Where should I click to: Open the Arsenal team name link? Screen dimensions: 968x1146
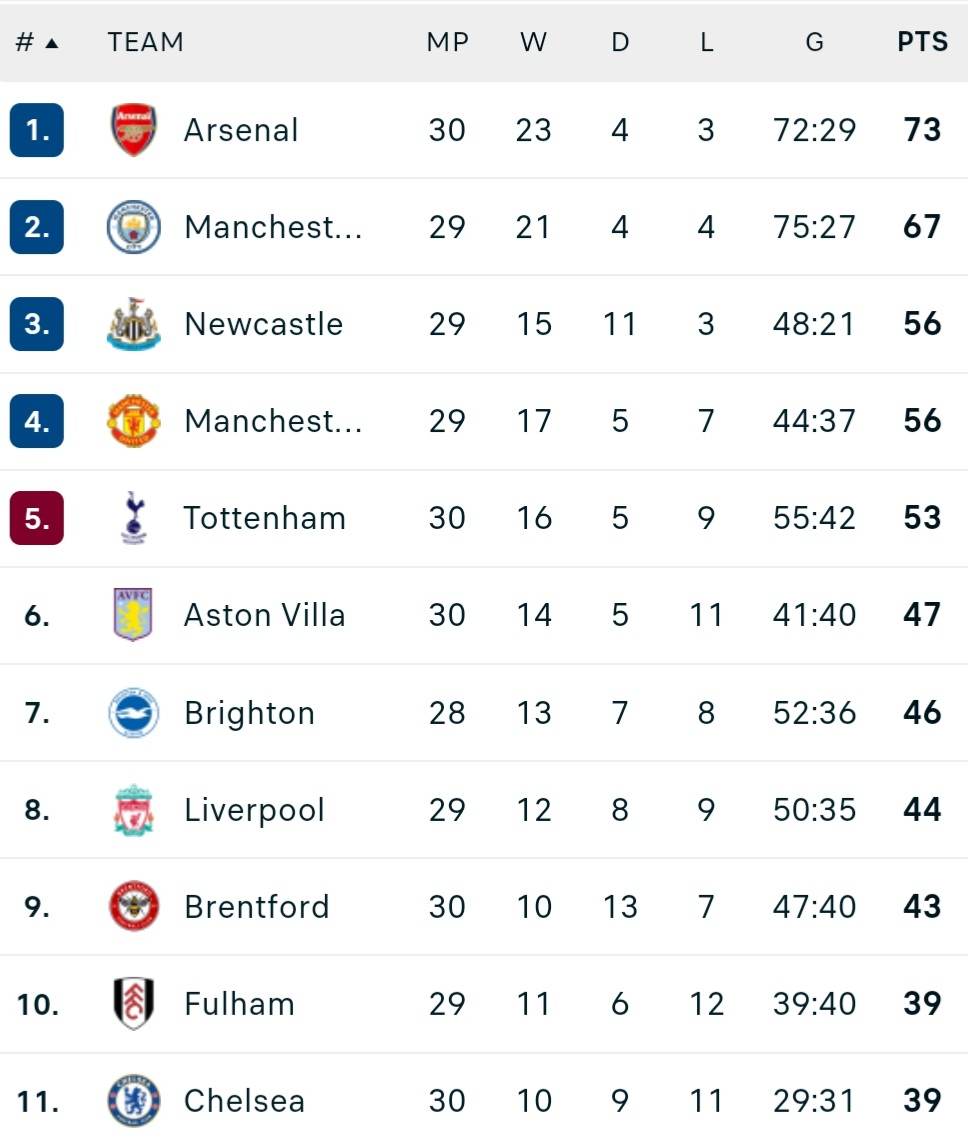pos(241,130)
